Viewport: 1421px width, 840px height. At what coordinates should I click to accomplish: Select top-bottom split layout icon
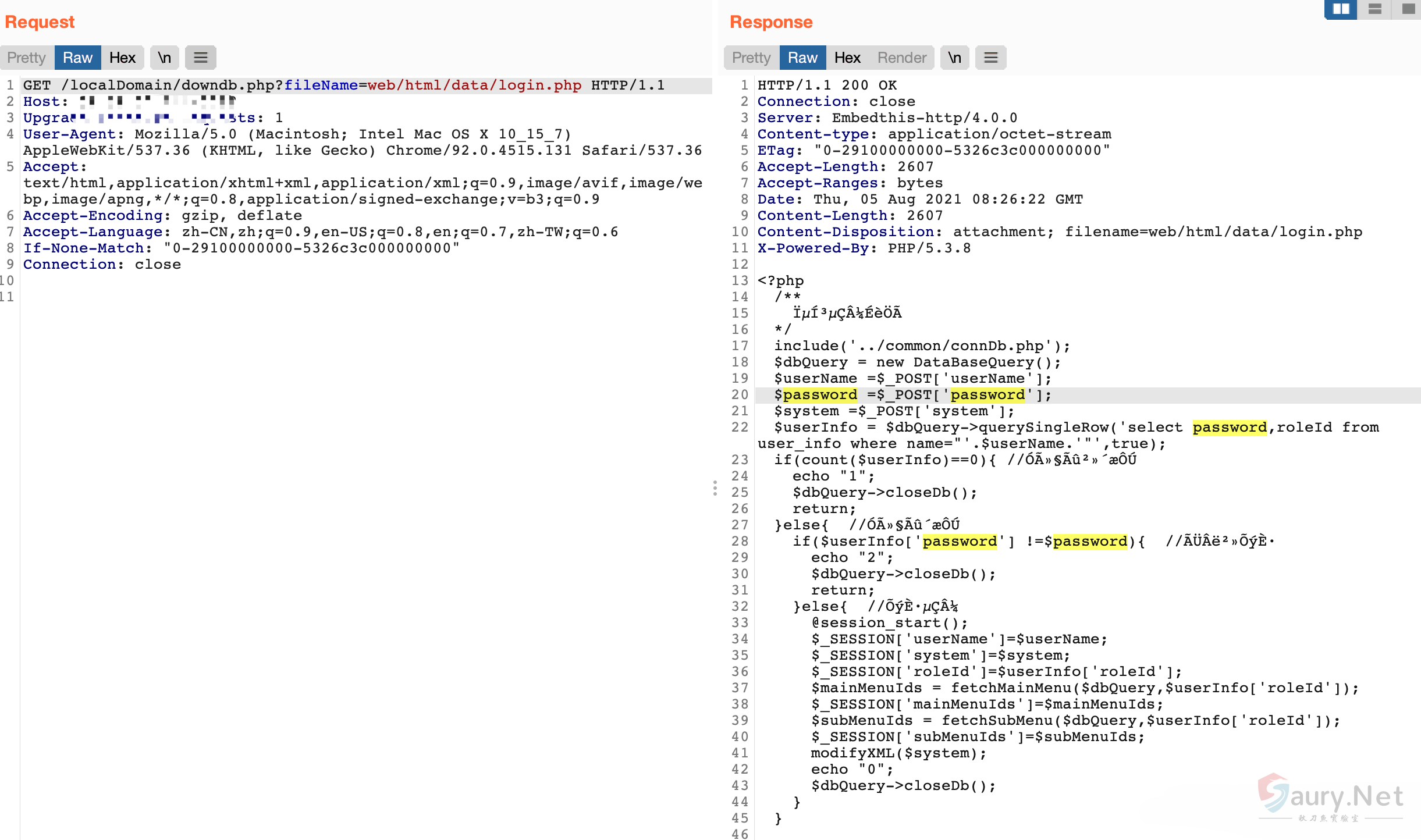(1374, 9)
